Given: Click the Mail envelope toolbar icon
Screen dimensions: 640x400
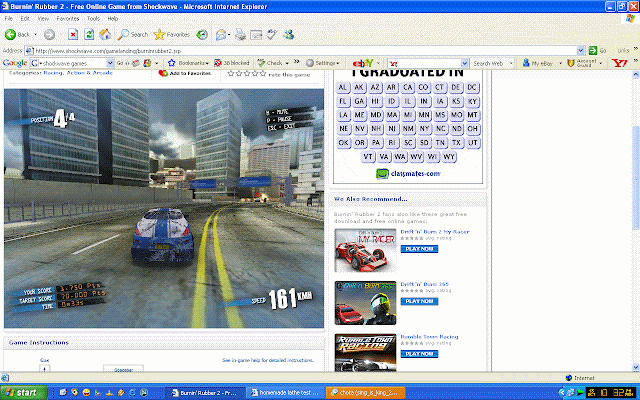Looking at the screenshot, I should [x=221, y=35].
